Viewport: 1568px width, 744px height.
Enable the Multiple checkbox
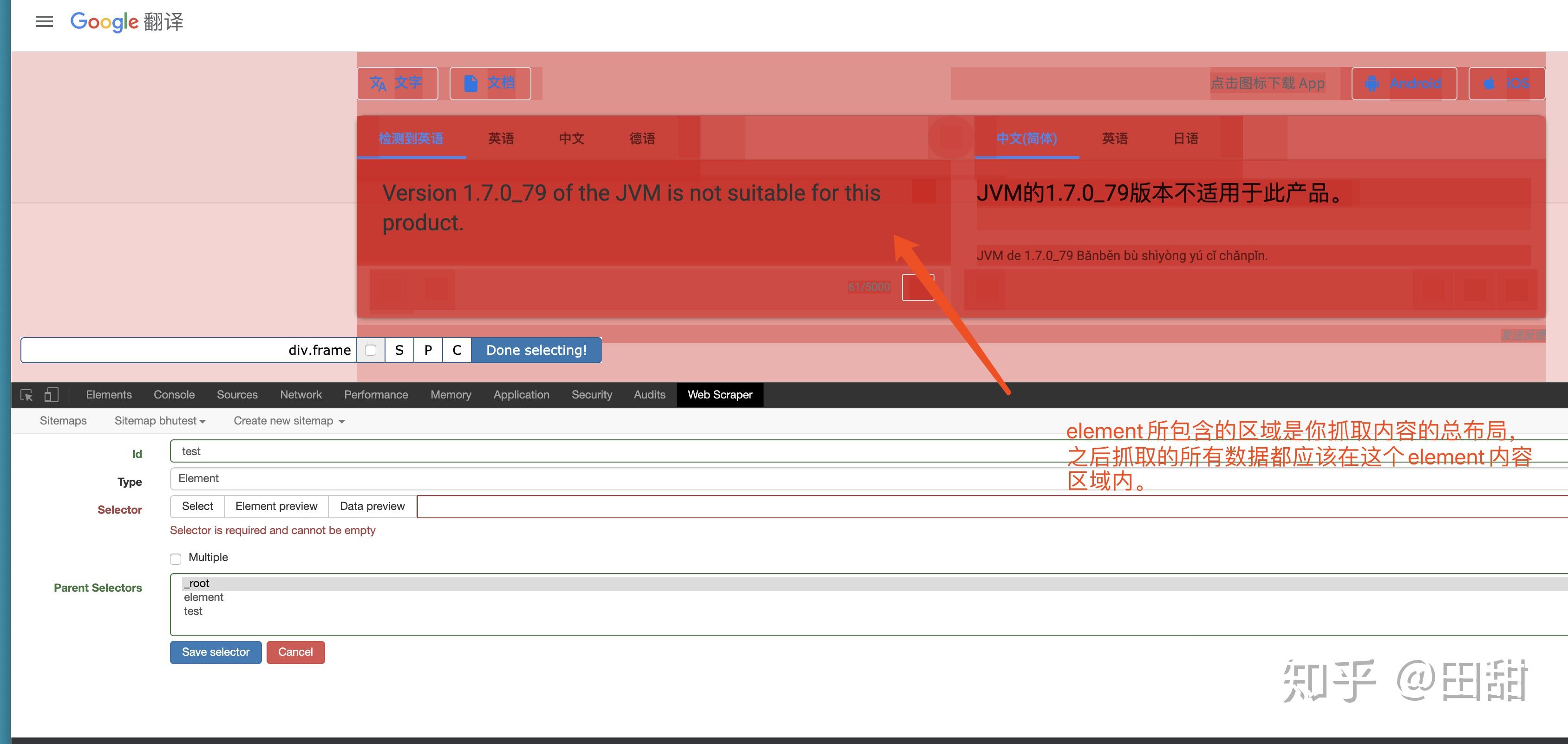click(175, 558)
